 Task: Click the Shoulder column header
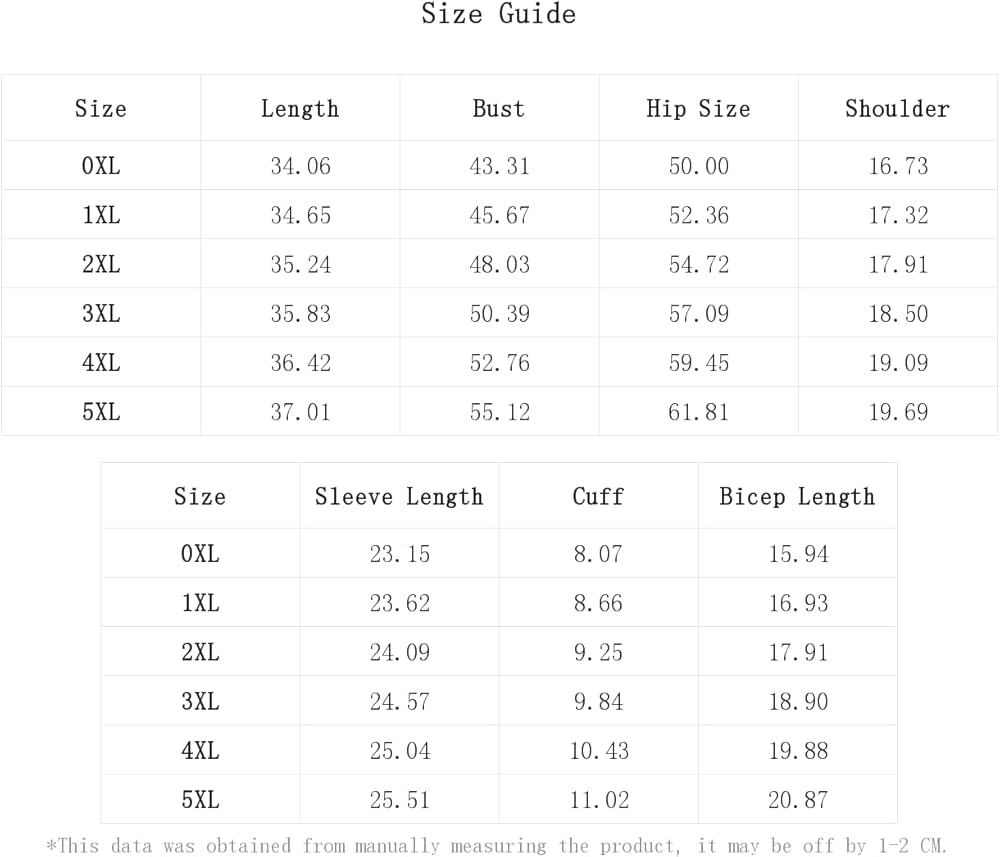(897, 109)
